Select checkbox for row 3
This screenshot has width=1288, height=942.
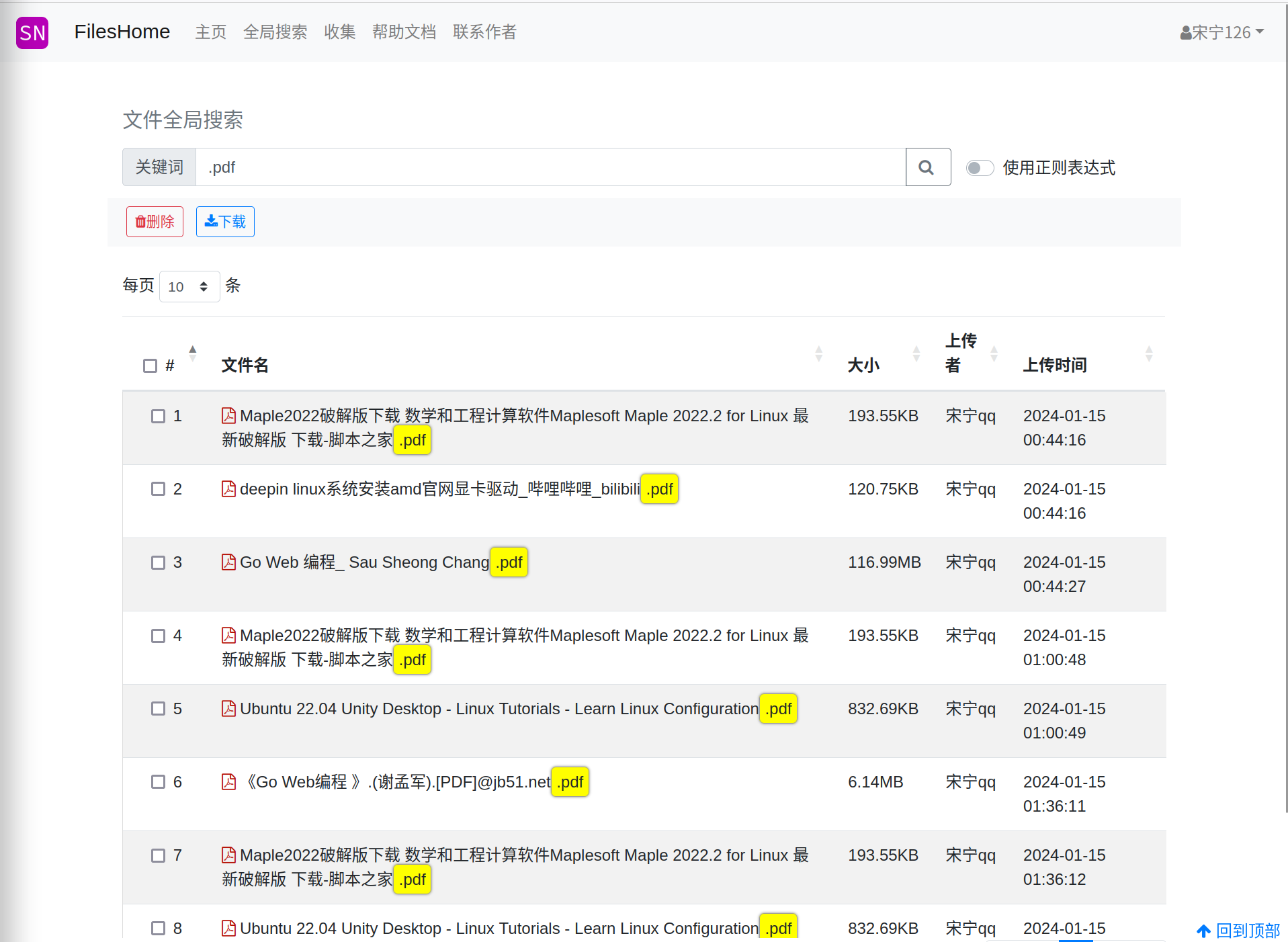158,562
